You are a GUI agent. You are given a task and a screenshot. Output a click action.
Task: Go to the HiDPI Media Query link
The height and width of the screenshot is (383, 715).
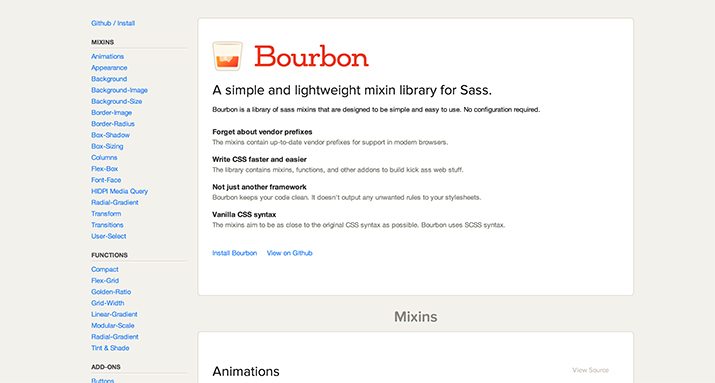click(x=119, y=192)
